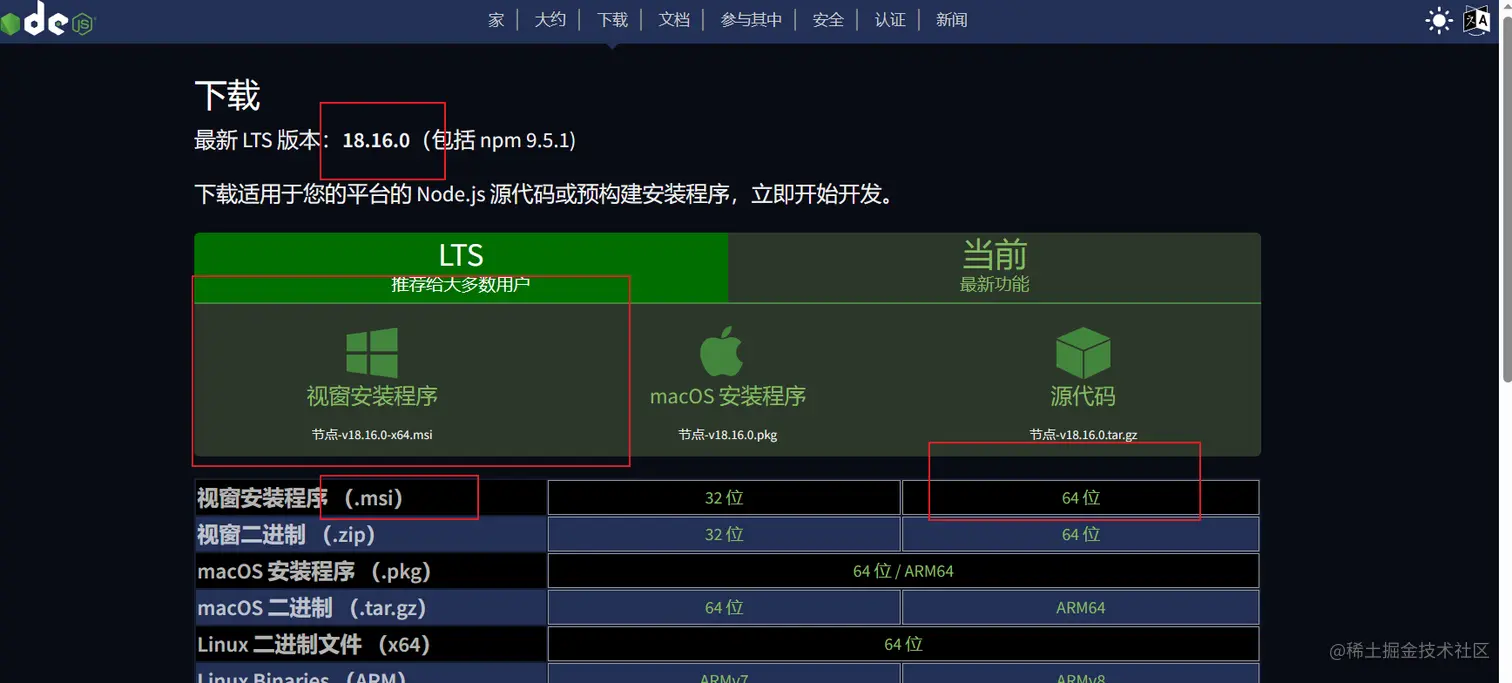Open the 新闻 (News) menu item
Viewport: 1512px width, 683px height.
pyautogui.click(x=951, y=20)
